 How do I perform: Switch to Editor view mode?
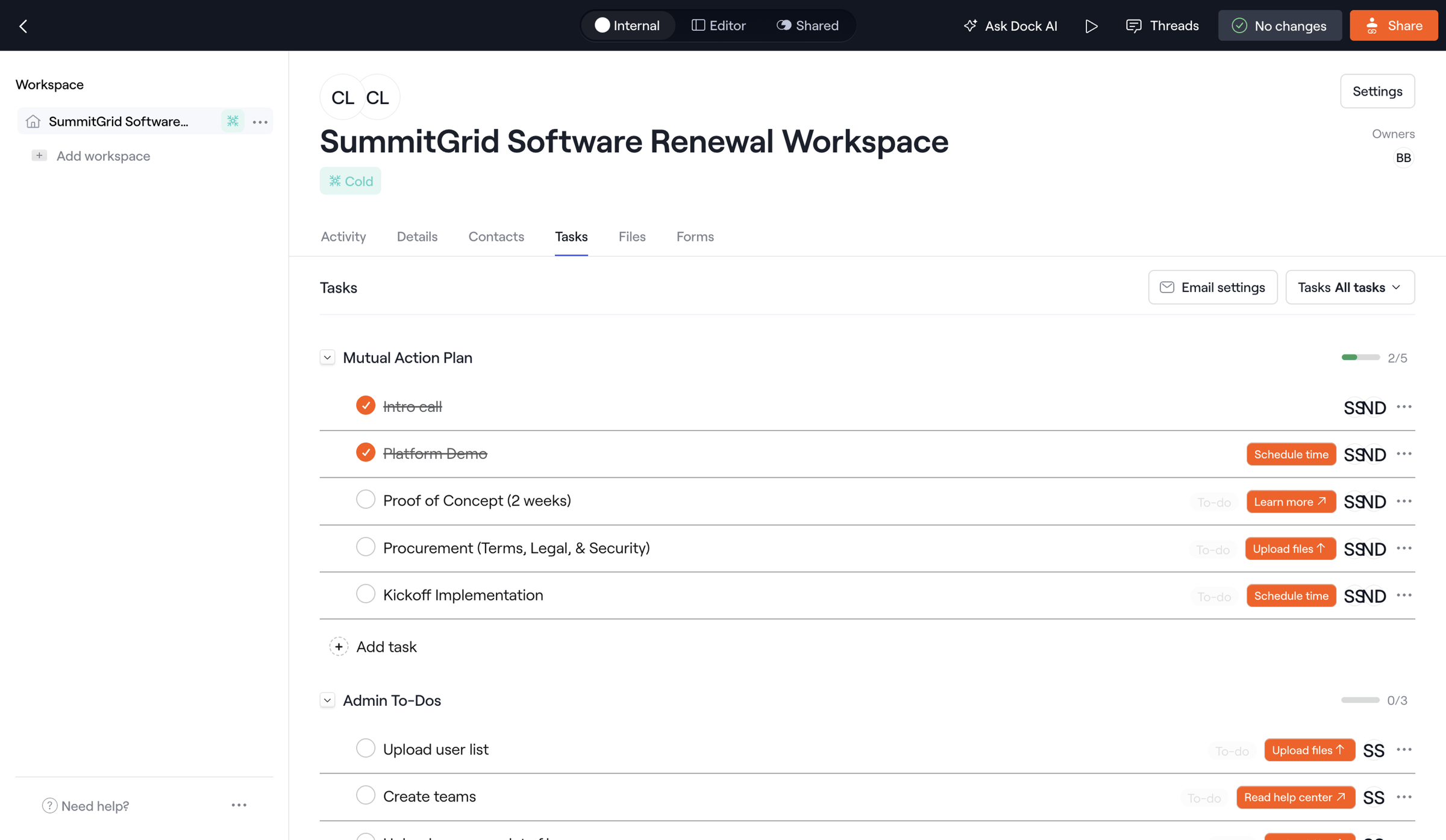pyautogui.click(x=719, y=26)
